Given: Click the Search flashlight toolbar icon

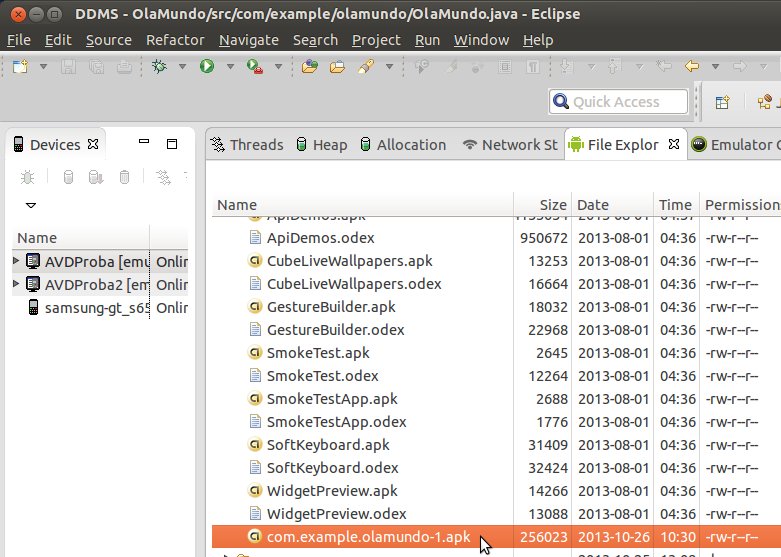Looking at the screenshot, I should pyautogui.click(x=366, y=66).
